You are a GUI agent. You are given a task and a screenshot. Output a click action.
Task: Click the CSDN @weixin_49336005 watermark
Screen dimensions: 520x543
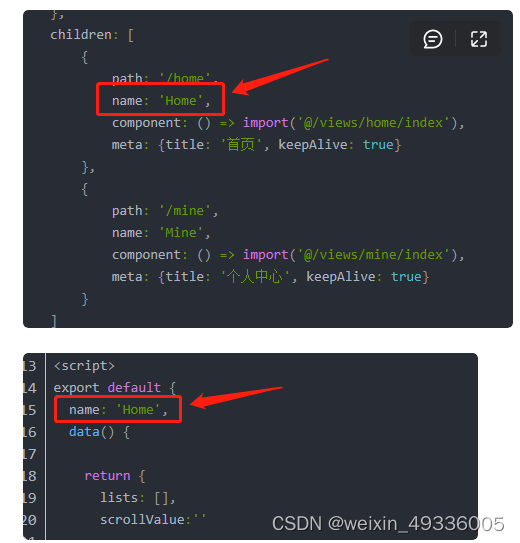point(388,524)
